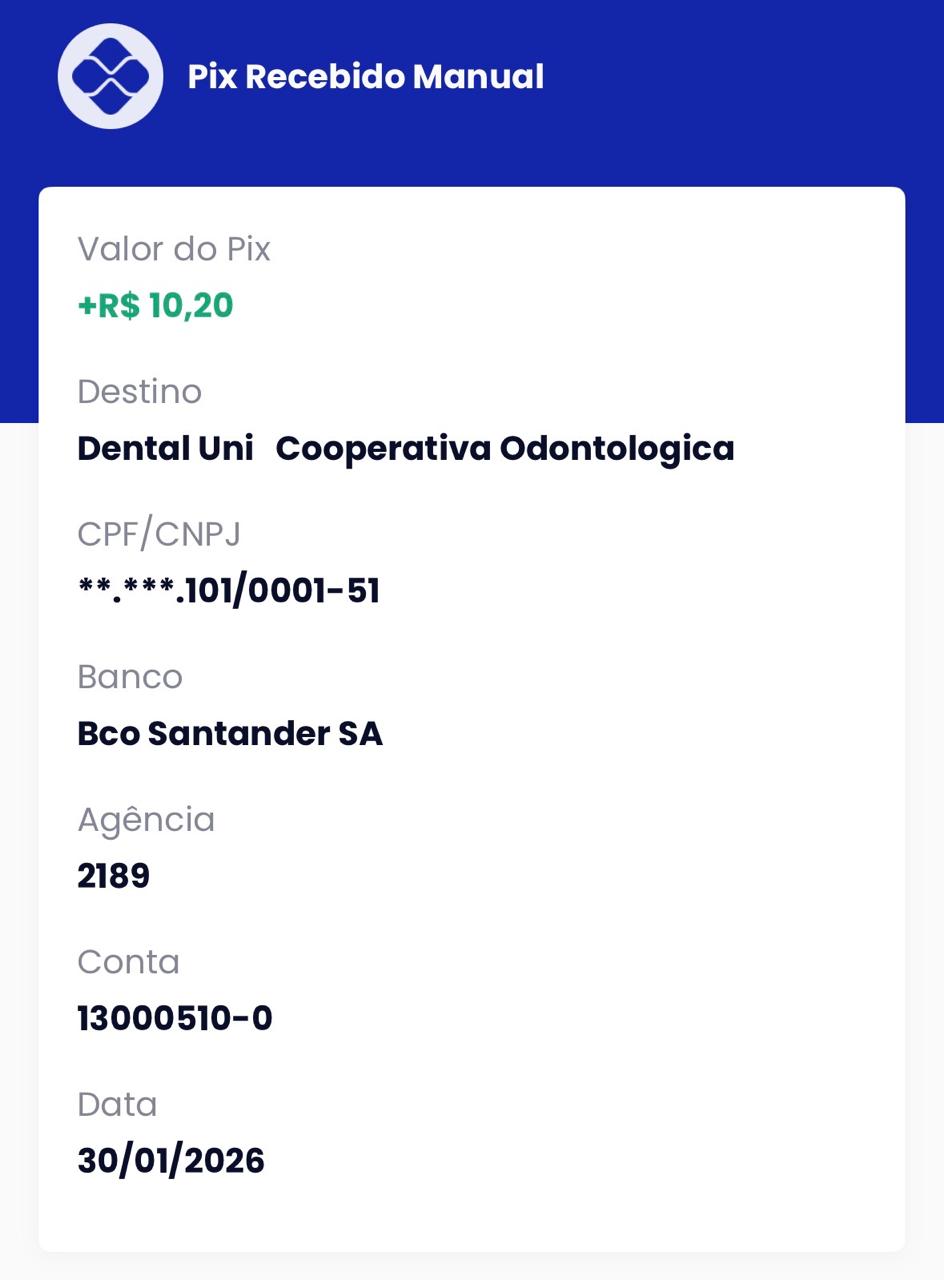Select the agency number 2189

tap(114, 876)
